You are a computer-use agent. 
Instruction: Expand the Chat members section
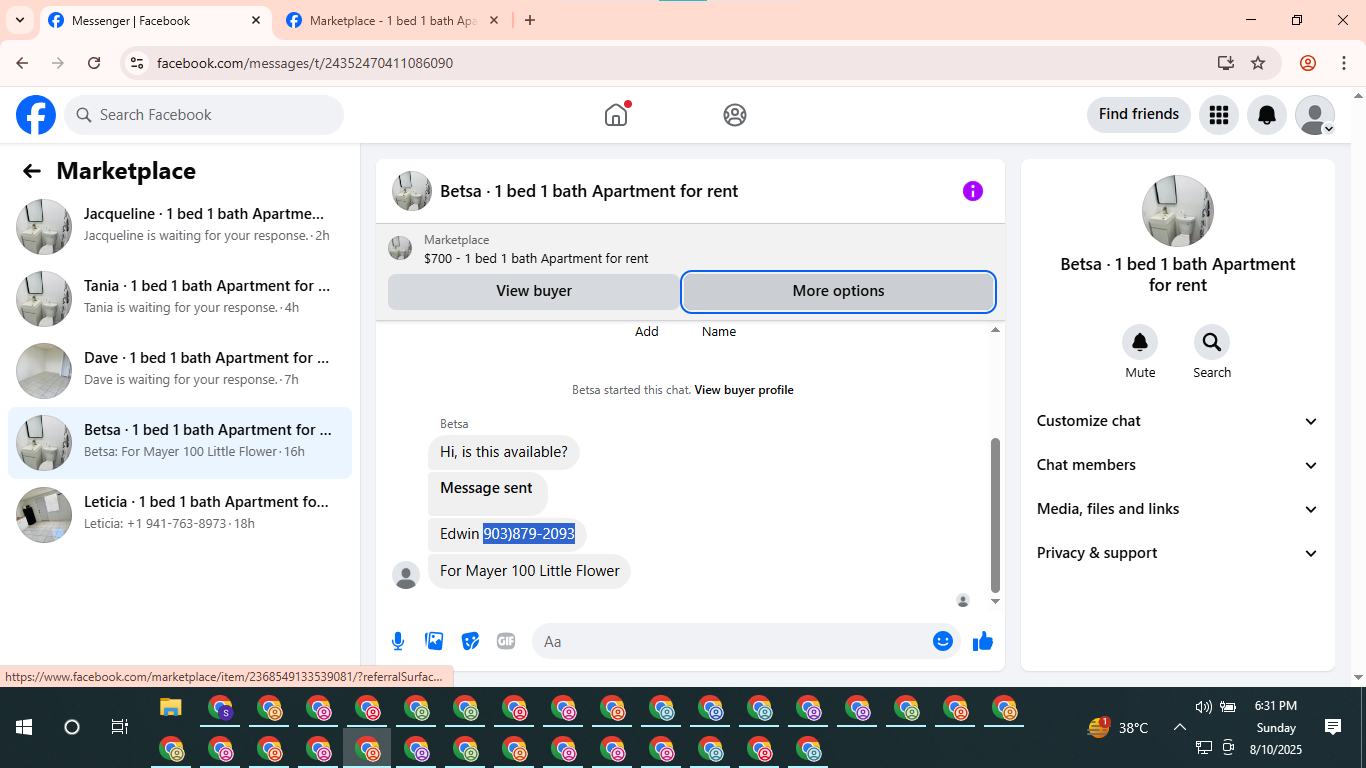click(1178, 465)
